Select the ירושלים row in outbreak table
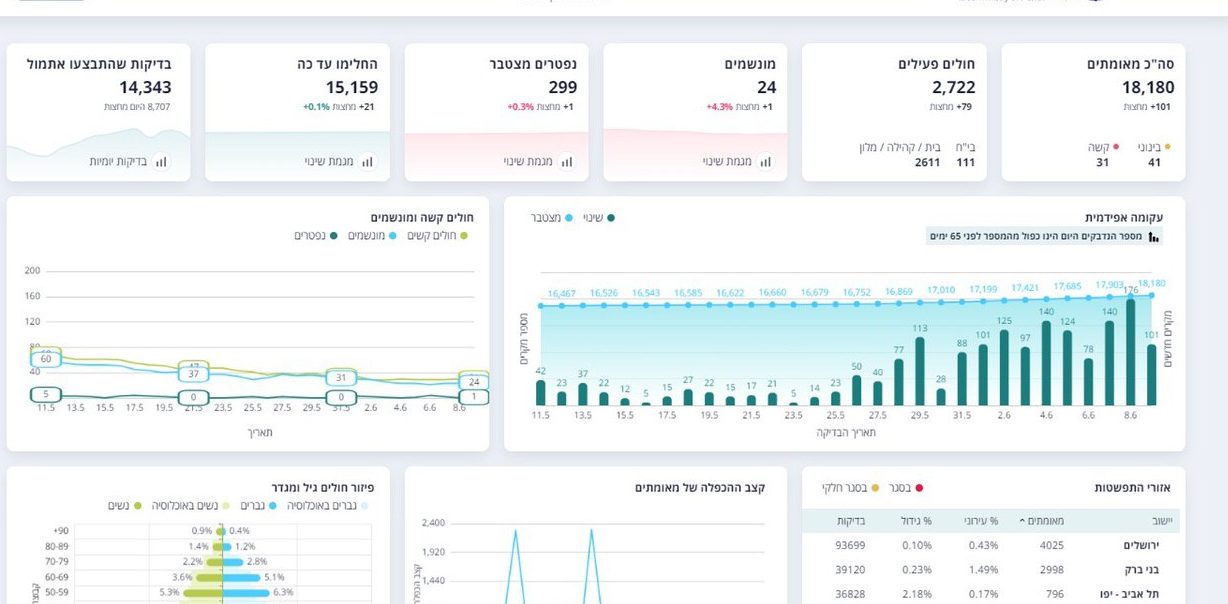The width and height of the screenshot is (1228, 604). [991, 545]
